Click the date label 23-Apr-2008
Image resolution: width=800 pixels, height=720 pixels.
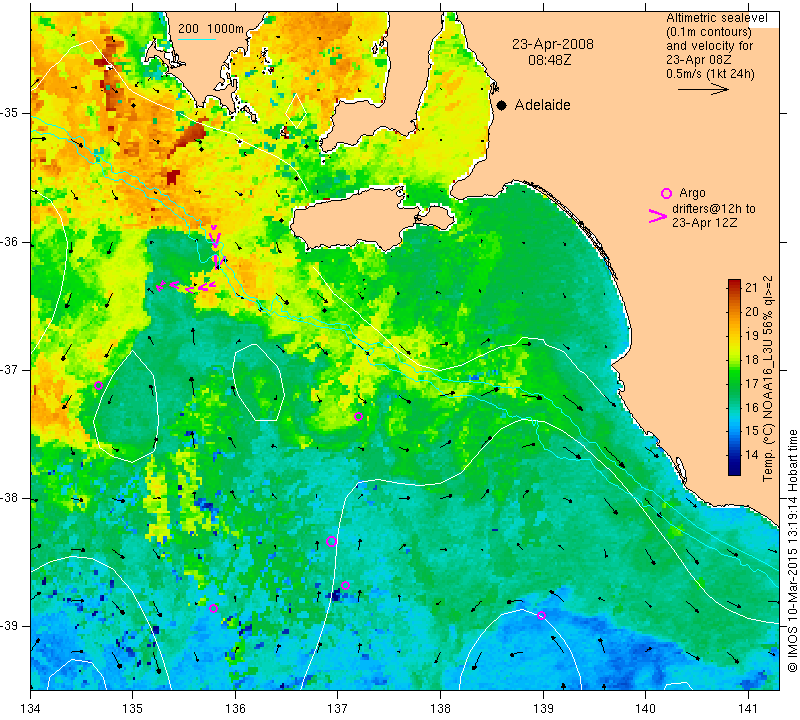coord(553,44)
